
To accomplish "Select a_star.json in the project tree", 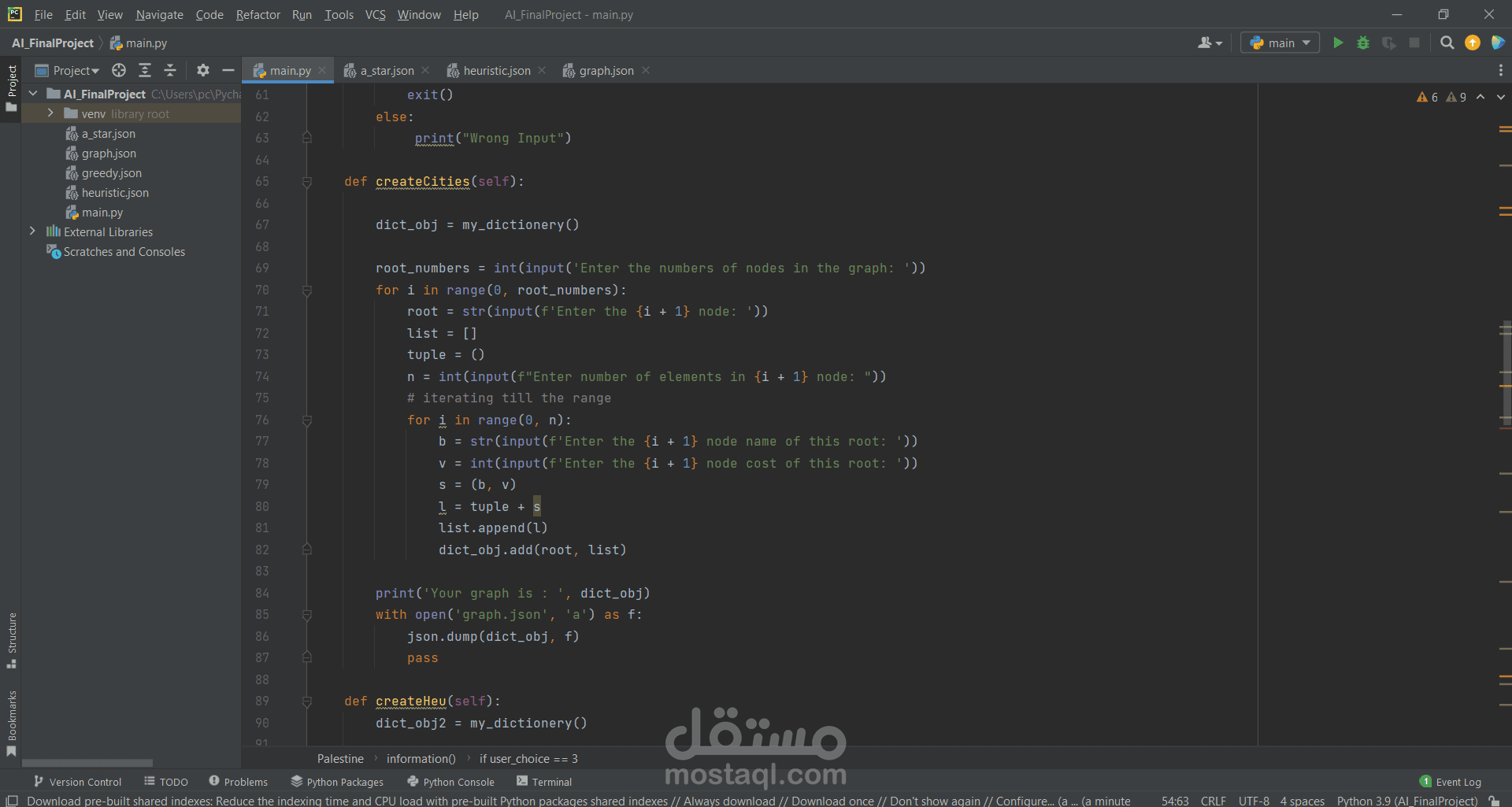I will [100, 134].
